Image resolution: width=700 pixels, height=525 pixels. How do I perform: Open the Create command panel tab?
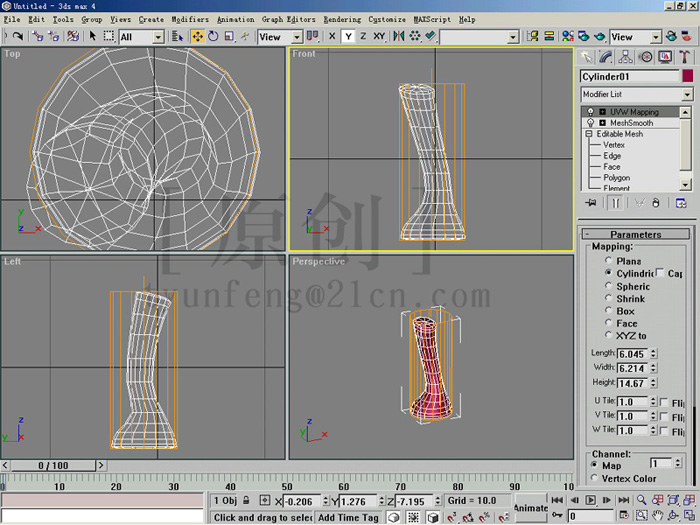[x=586, y=57]
